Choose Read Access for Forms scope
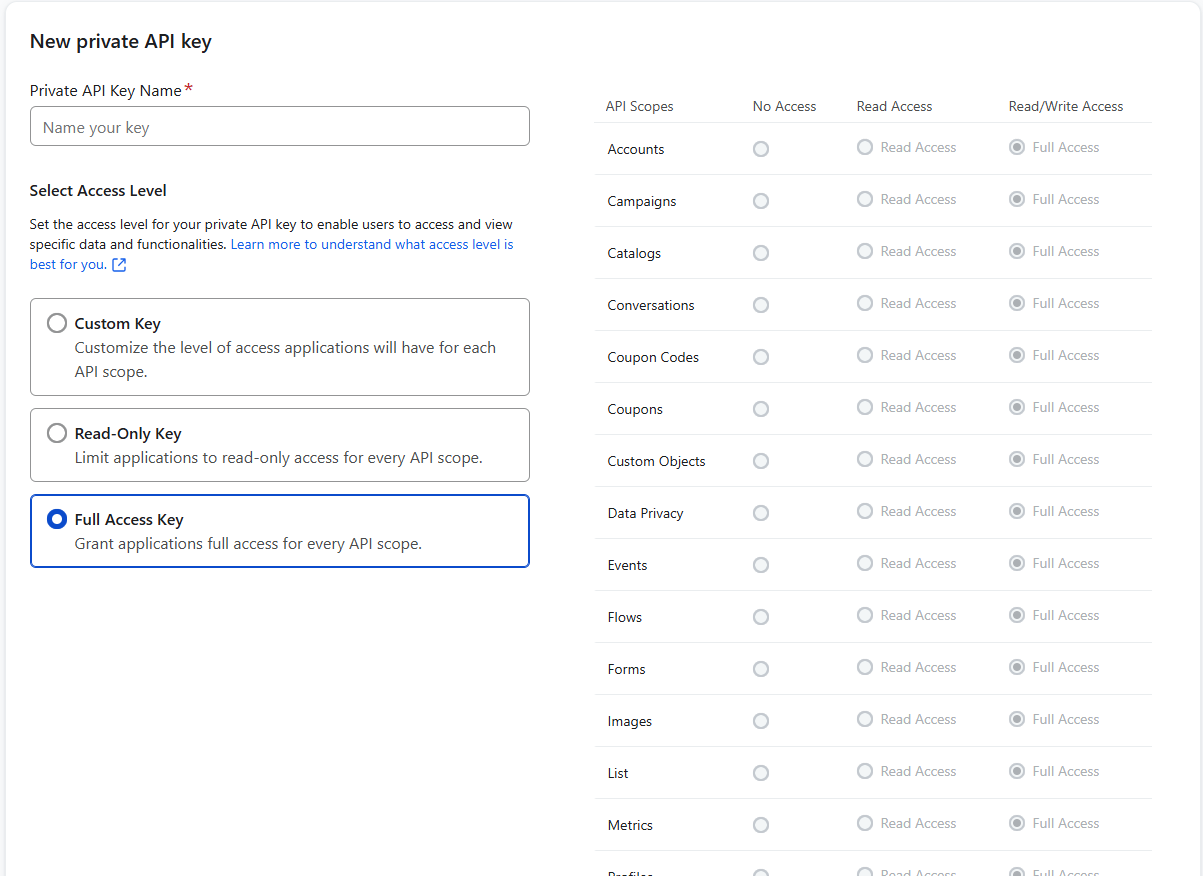Viewport: 1203px width, 876px height. (865, 667)
